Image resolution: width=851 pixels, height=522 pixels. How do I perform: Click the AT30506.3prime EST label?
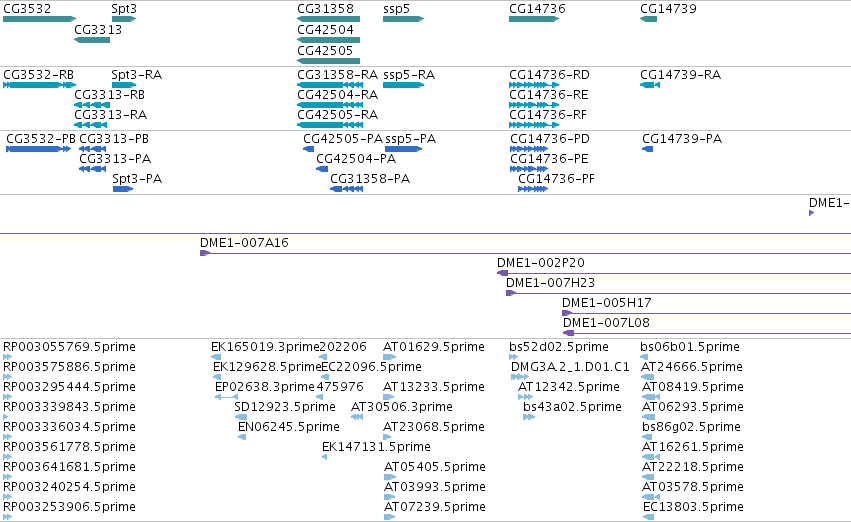coord(402,408)
